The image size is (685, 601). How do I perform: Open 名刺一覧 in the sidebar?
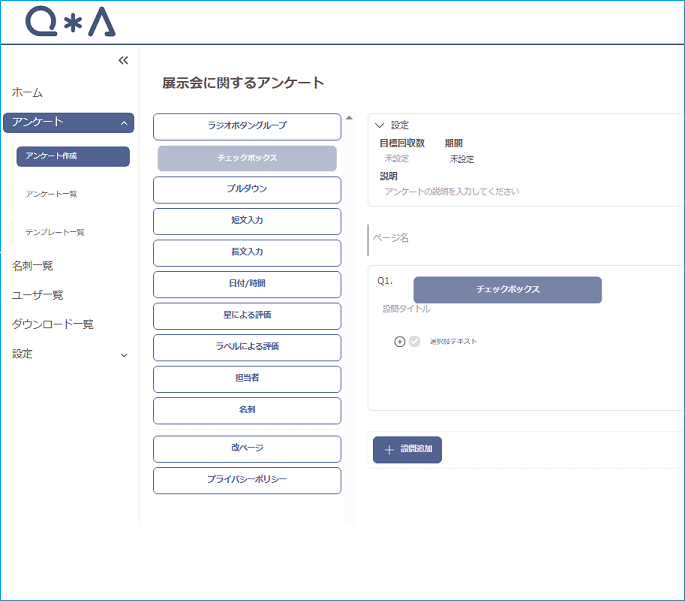(32, 266)
